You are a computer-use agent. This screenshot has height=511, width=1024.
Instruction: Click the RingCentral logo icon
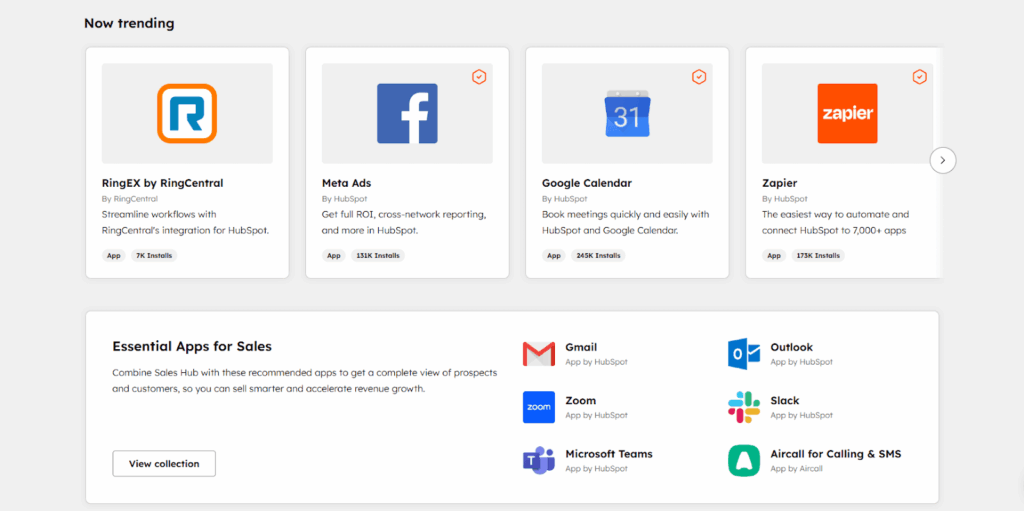click(x=187, y=113)
